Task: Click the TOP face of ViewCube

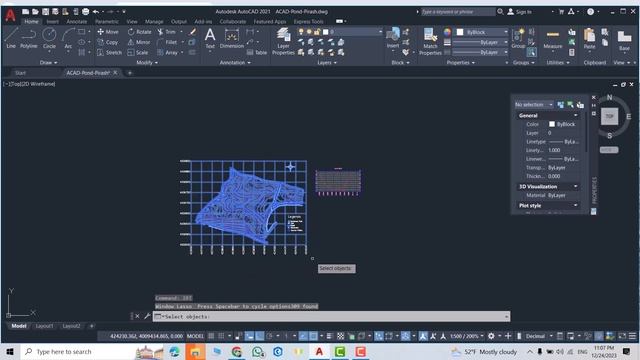Action: (x=609, y=116)
